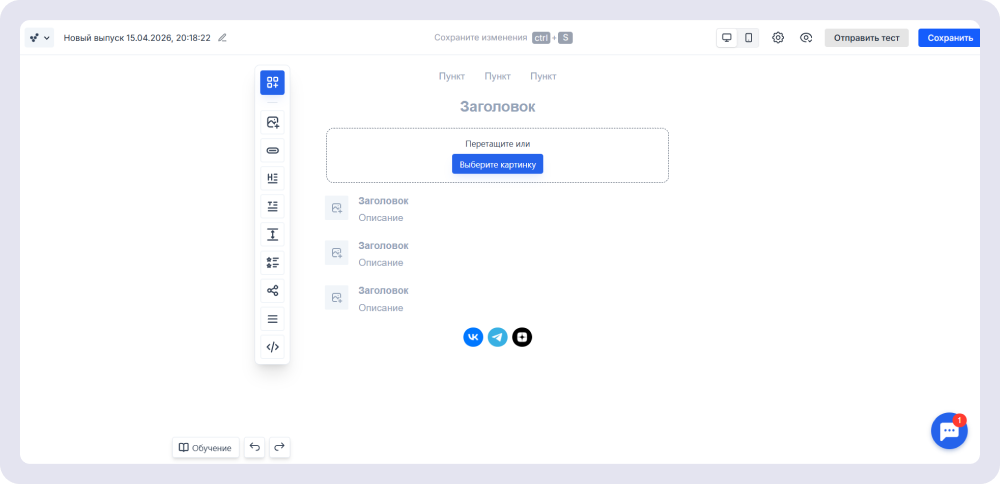Edit the second list item Описание
Image resolution: width=1000 pixels, height=484 pixels.
click(x=381, y=263)
